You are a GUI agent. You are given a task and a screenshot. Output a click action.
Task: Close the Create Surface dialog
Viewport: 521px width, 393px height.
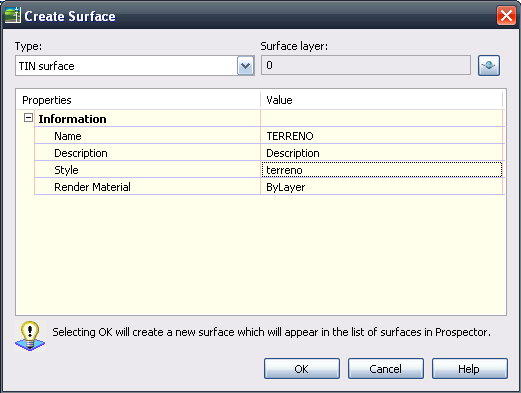click(506, 15)
